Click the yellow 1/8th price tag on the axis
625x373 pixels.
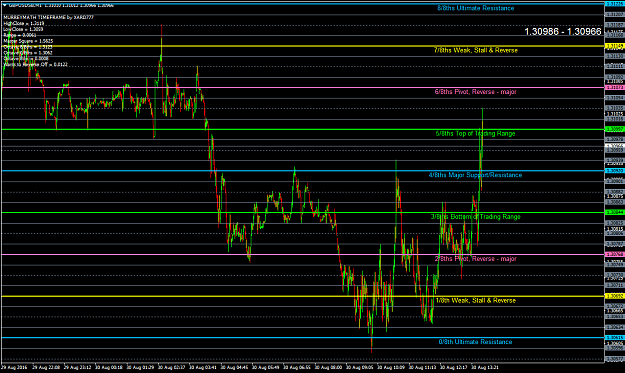615,296
